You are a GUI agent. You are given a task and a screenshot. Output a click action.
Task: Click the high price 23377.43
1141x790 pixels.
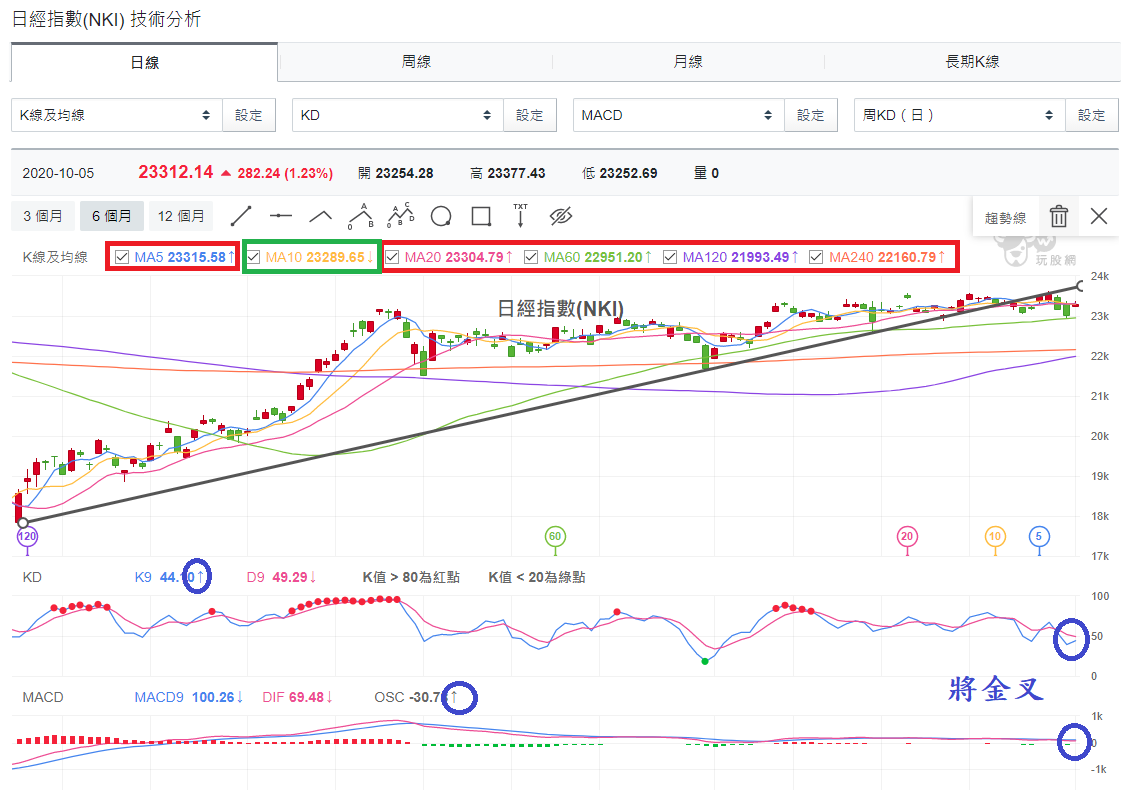(516, 173)
